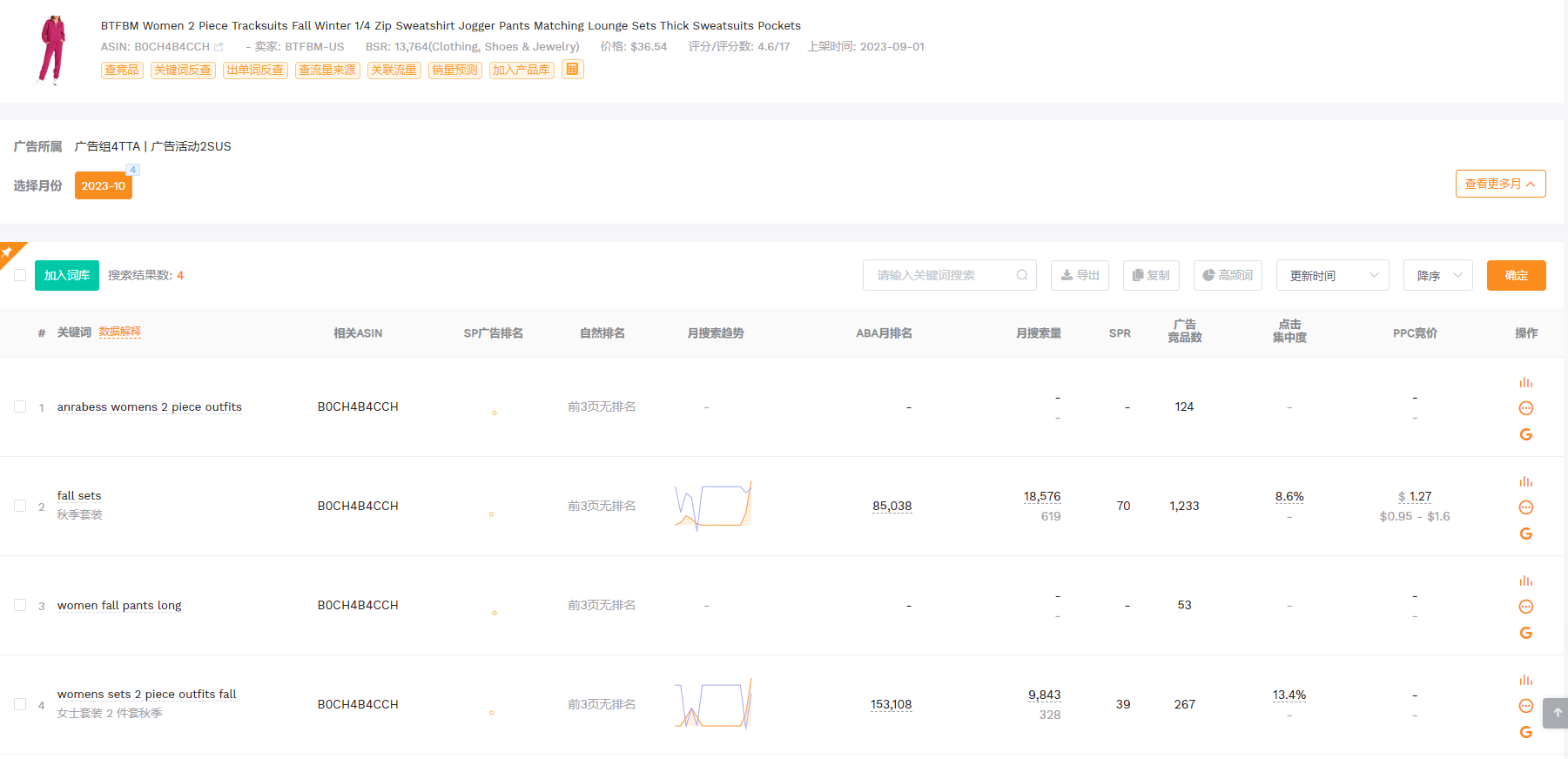
Task: Select the 2023-10 month tab
Action: (103, 185)
